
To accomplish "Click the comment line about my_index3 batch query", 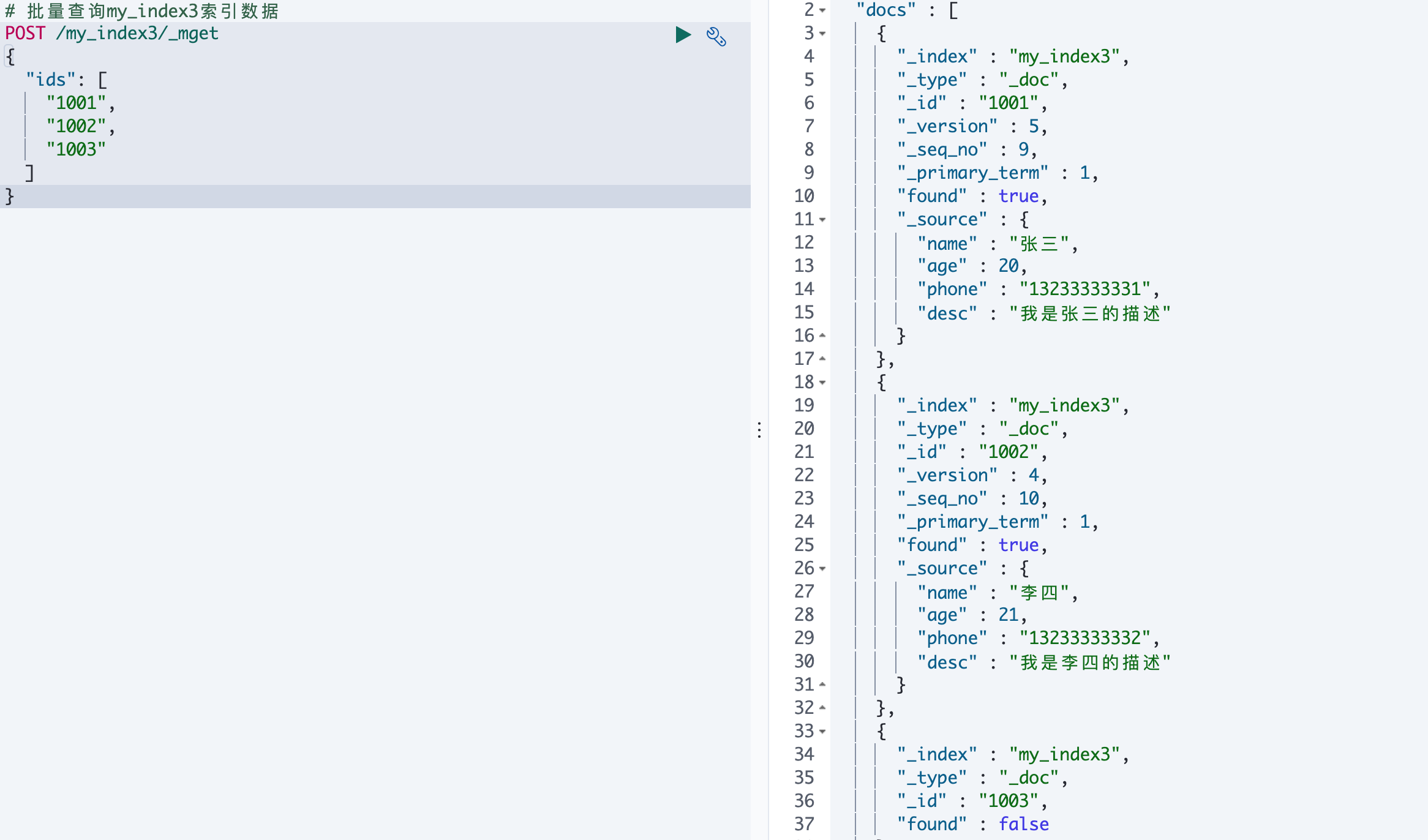I will (x=142, y=11).
